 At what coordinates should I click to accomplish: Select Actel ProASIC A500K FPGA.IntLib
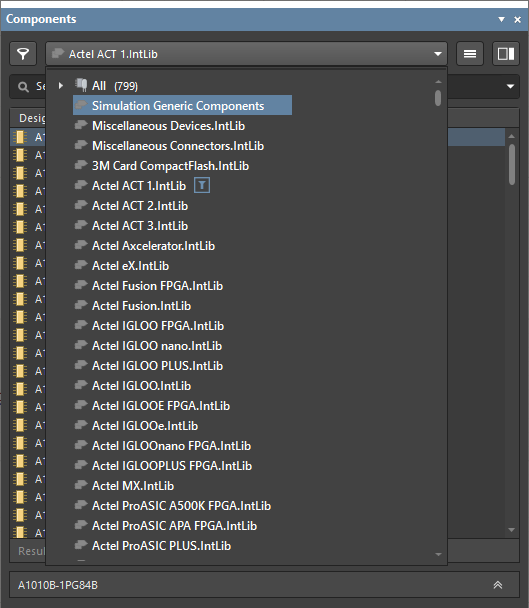pos(182,506)
